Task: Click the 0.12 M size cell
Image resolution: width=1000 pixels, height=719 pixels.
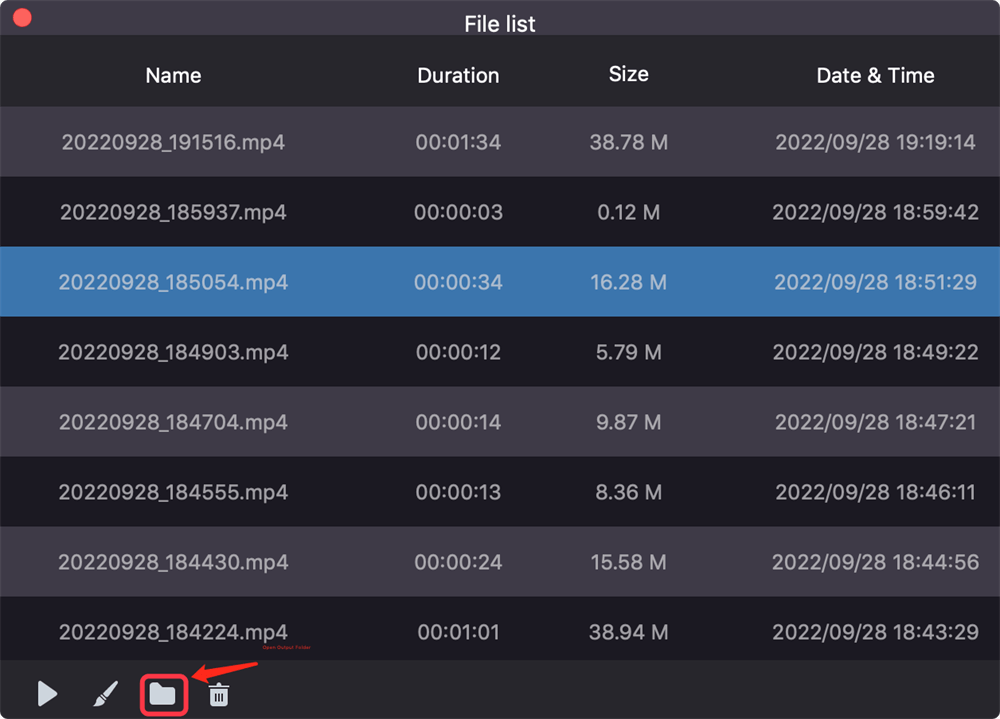Action: tap(628, 212)
